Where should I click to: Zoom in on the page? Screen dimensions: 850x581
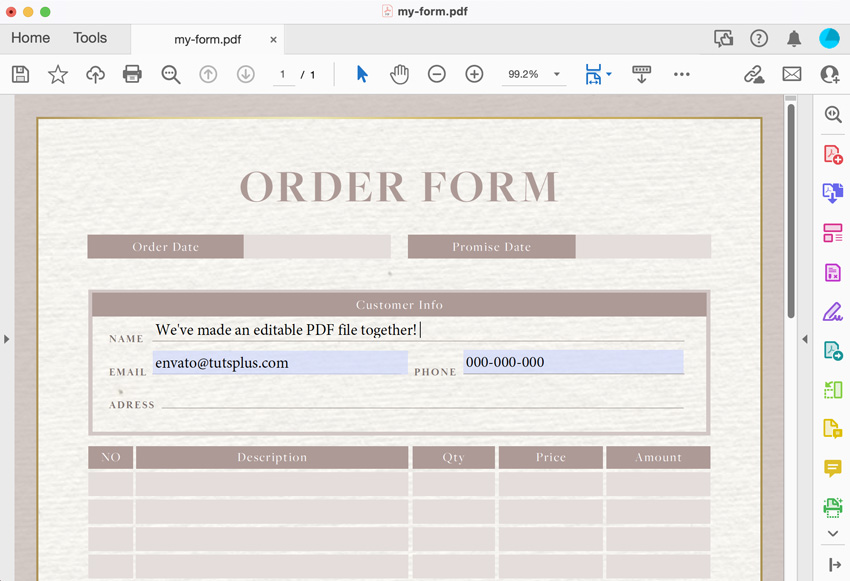tap(474, 73)
